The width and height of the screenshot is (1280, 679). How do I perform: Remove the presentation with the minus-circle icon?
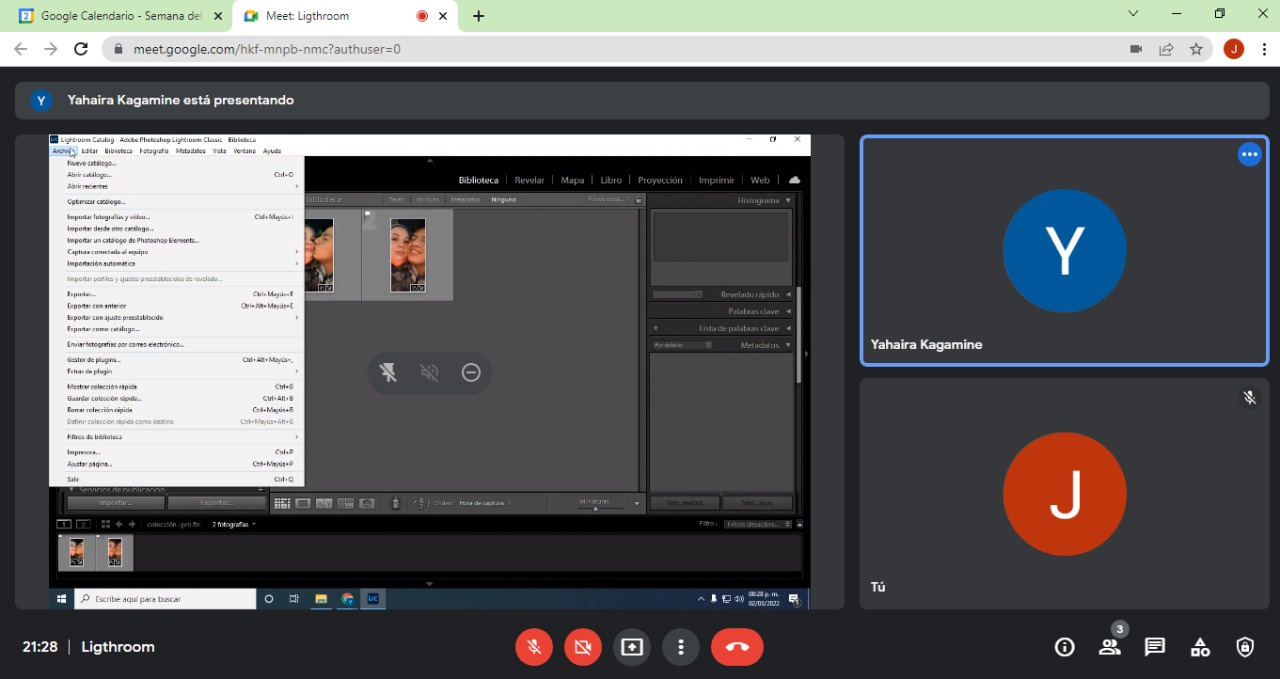coord(471,372)
